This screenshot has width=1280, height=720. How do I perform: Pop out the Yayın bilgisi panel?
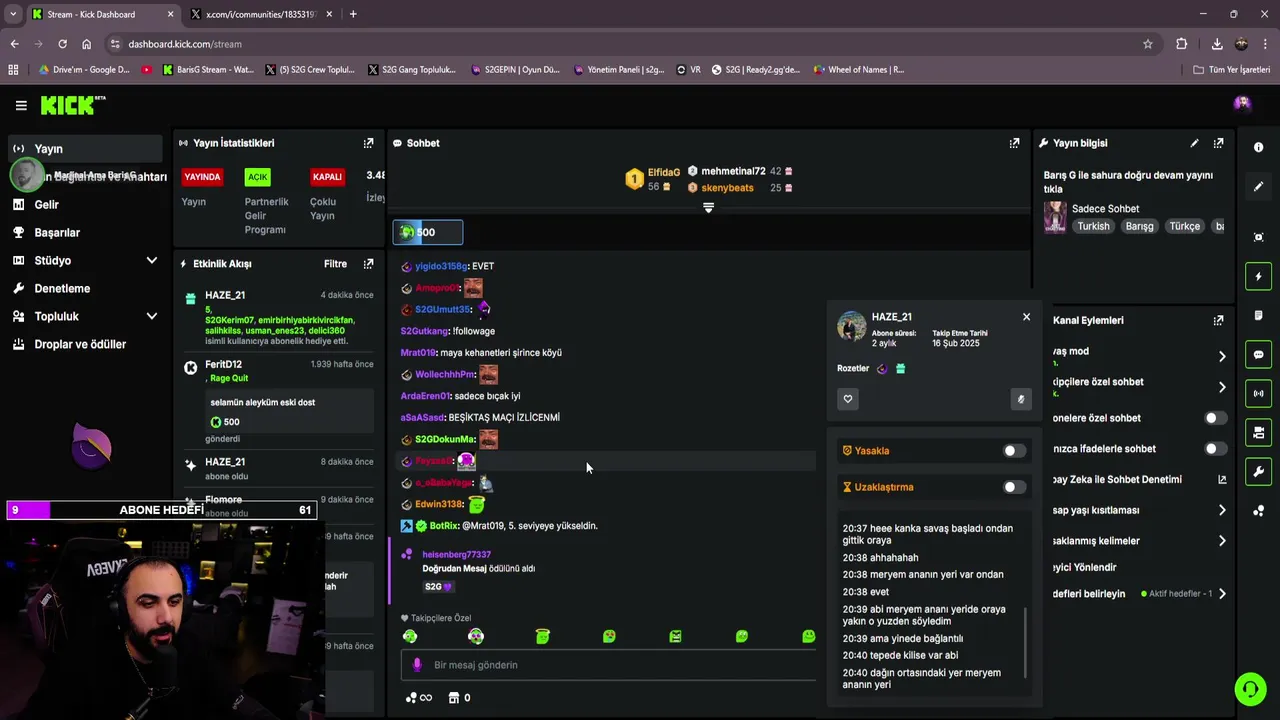[x=1218, y=143]
